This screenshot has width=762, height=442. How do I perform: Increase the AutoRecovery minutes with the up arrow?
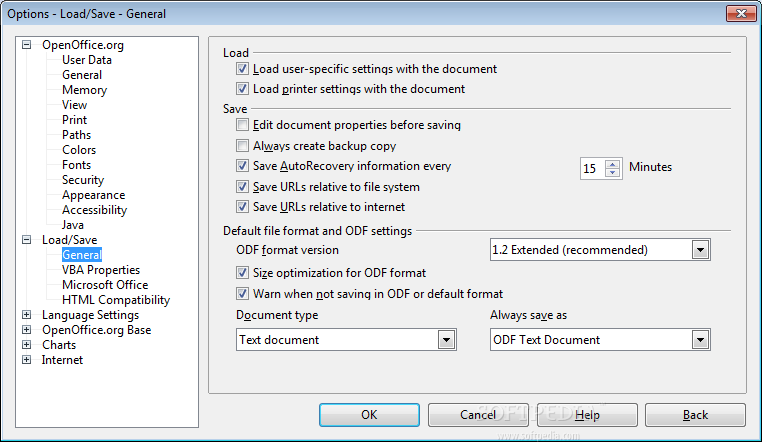(613, 164)
